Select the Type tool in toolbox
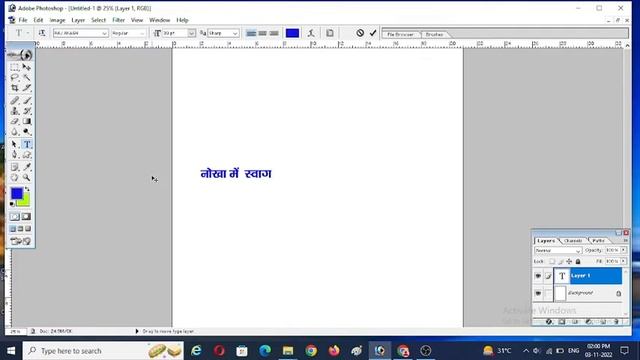This screenshot has height=360, width=640. point(27,144)
